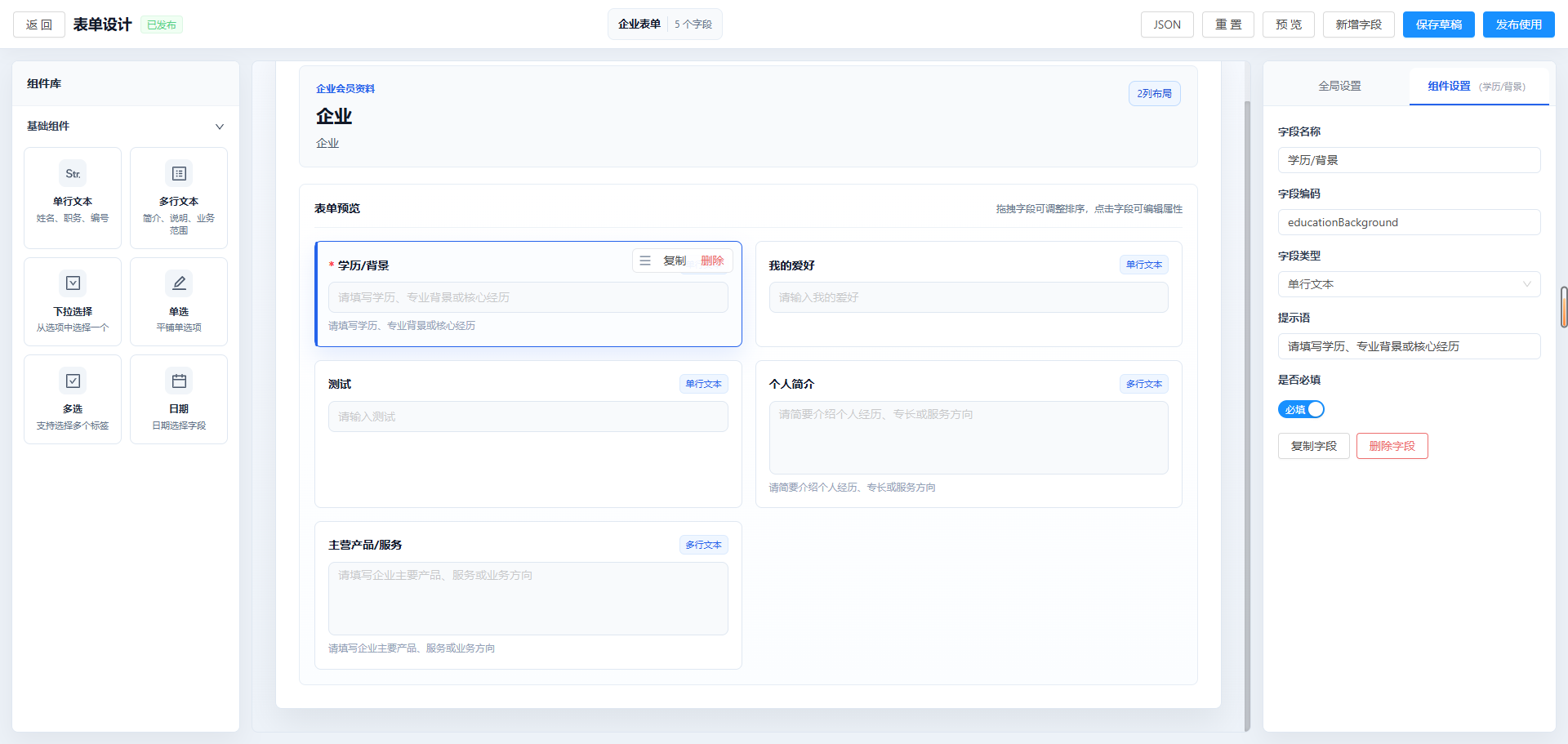The height and width of the screenshot is (744, 1568).
Task: Select the multi-line text component icon
Action: (x=179, y=174)
